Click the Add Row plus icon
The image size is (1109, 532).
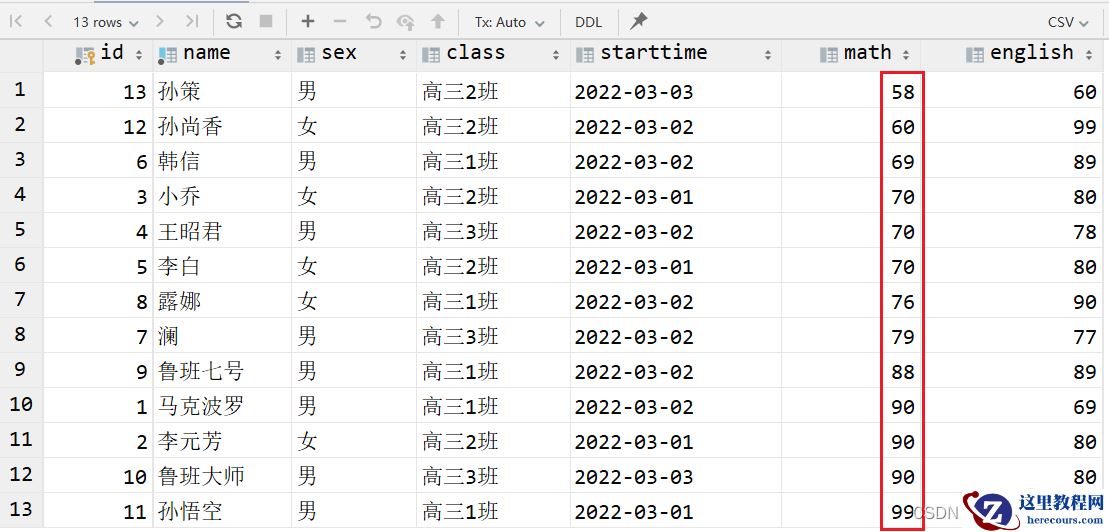[x=308, y=21]
